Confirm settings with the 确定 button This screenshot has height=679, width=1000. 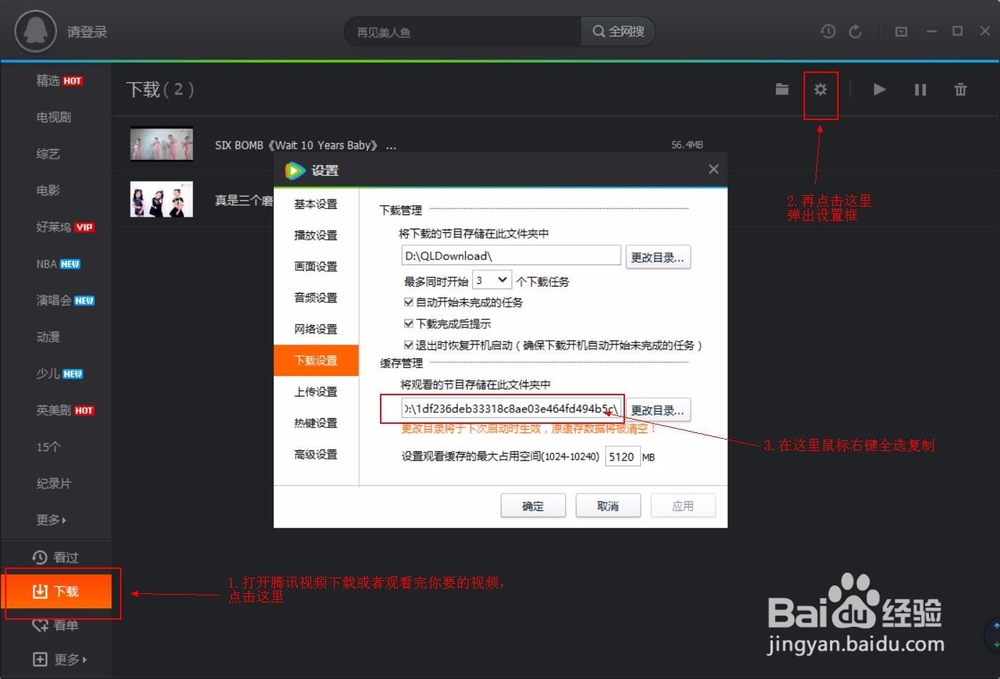[533, 505]
